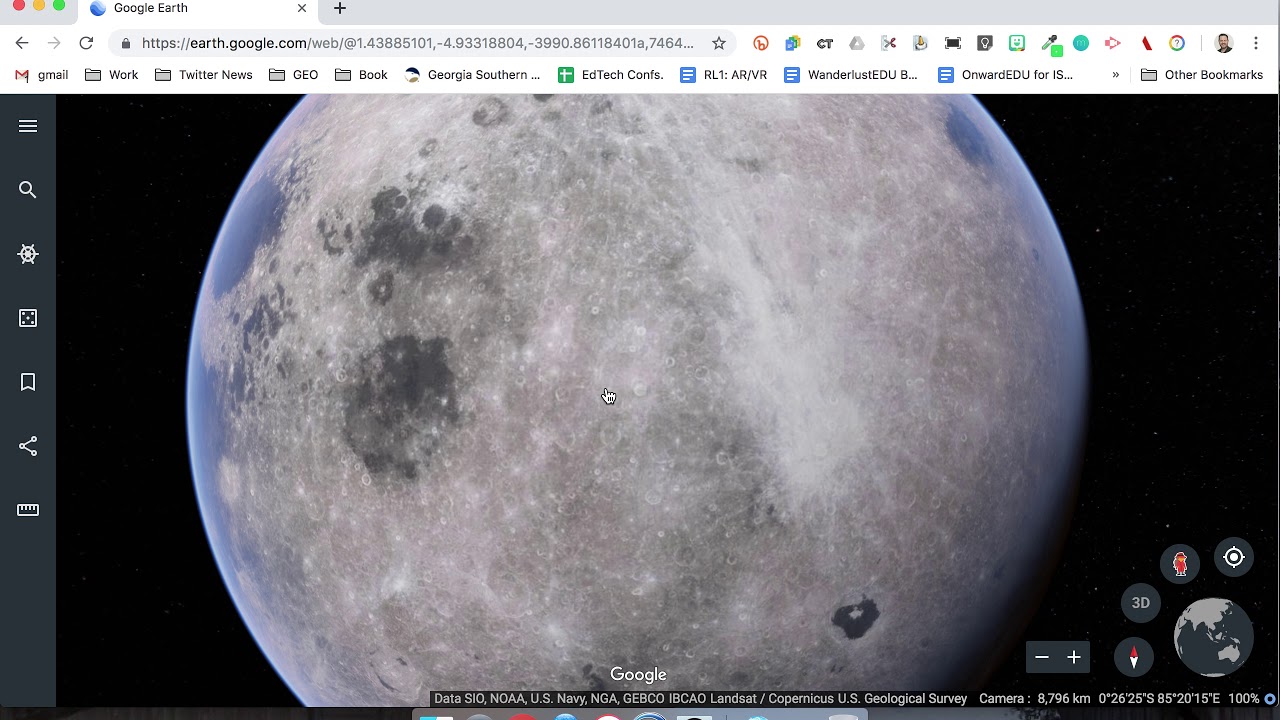Open the Other Bookmarks folder
The height and width of the screenshot is (720, 1280).
pos(1202,75)
